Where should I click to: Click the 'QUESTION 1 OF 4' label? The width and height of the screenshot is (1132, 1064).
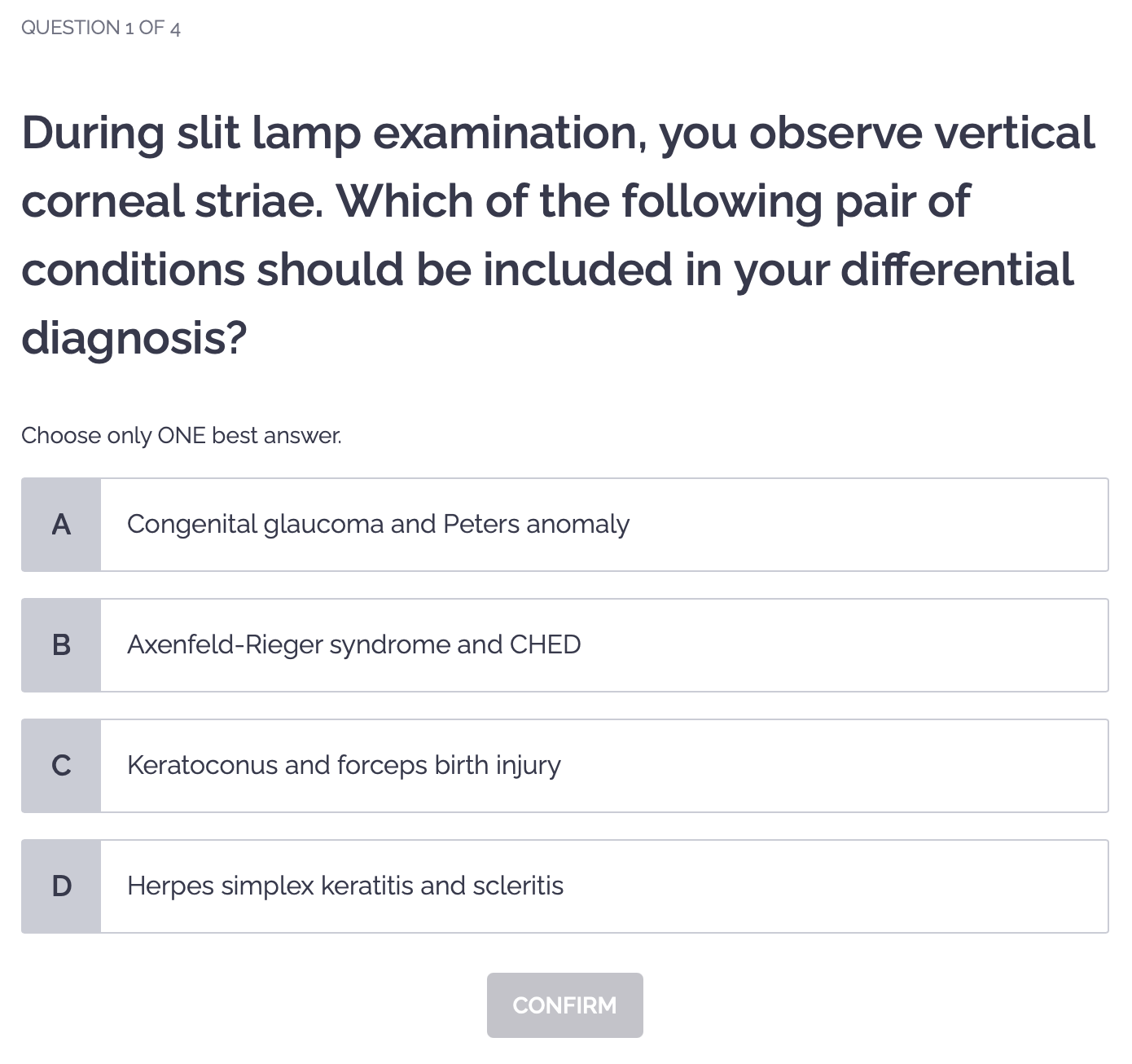(101, 28)
